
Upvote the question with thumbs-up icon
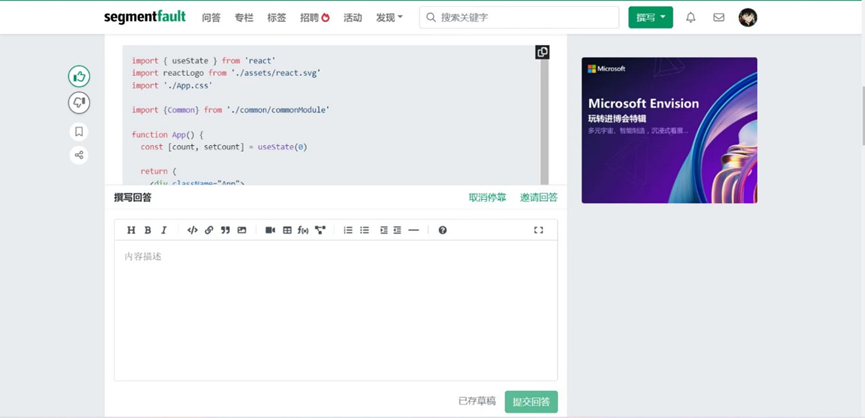pyautogui.click(x=79, y=76)
